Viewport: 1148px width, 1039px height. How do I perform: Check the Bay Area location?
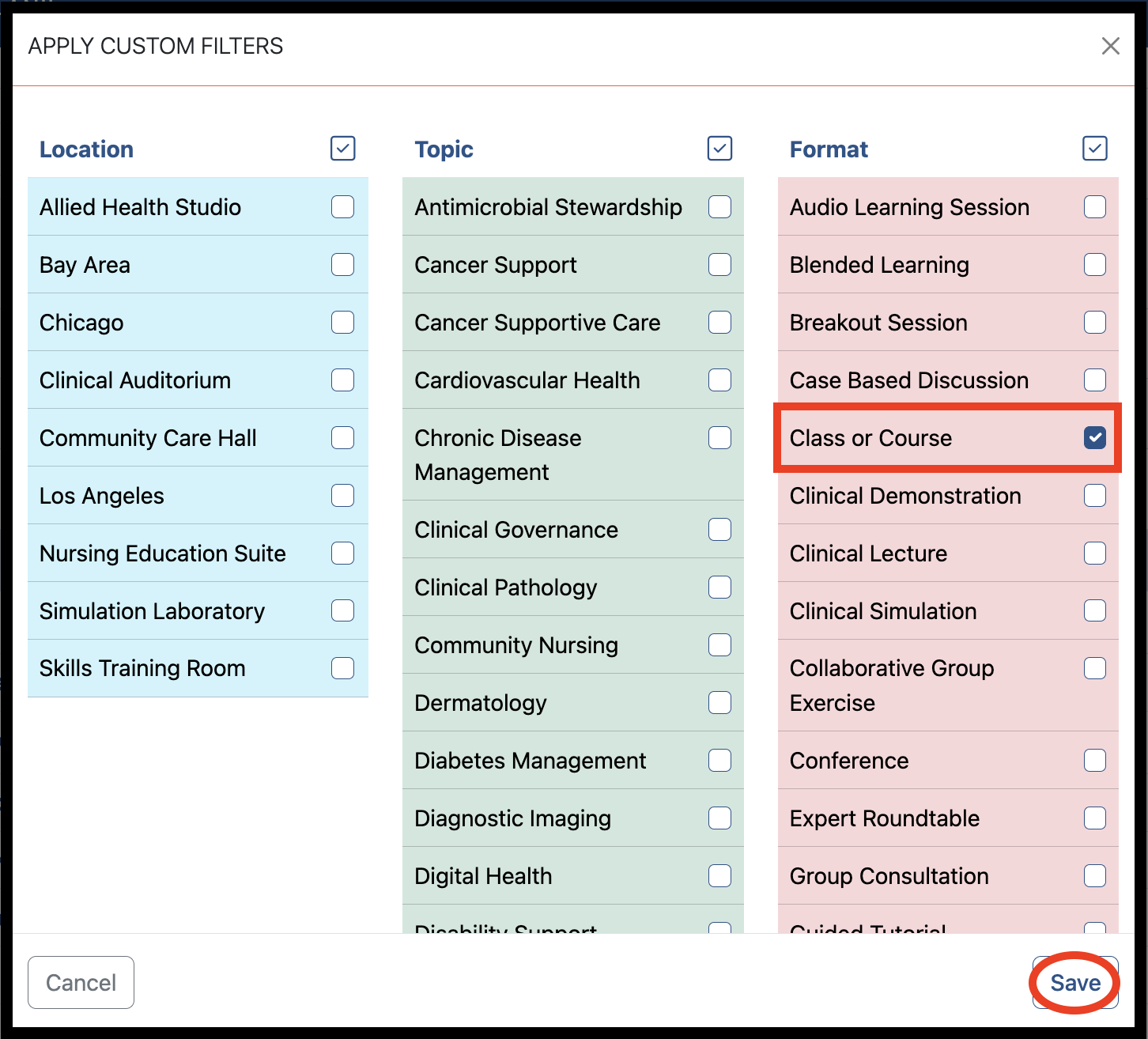pyautogui.click(x=343, y=265)
